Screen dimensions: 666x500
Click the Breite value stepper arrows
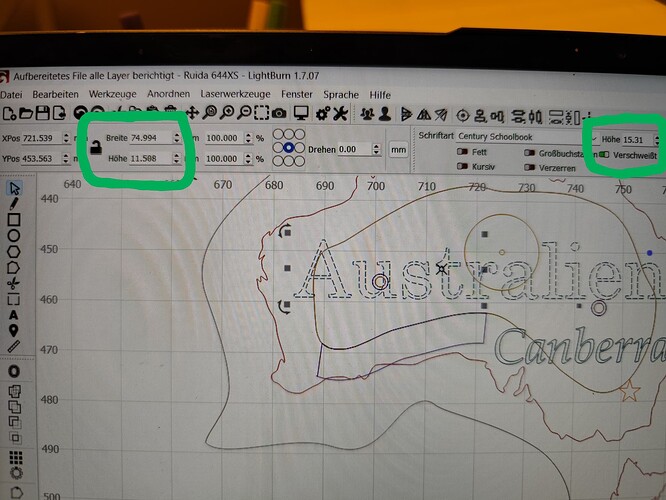pyautogui.click(x=177, y=138)
